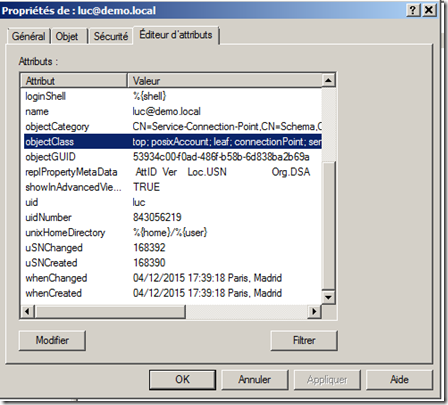Select the objectClass attribute row
The image size is (448, 405).
pyautogui.click(x=172, y=142)
